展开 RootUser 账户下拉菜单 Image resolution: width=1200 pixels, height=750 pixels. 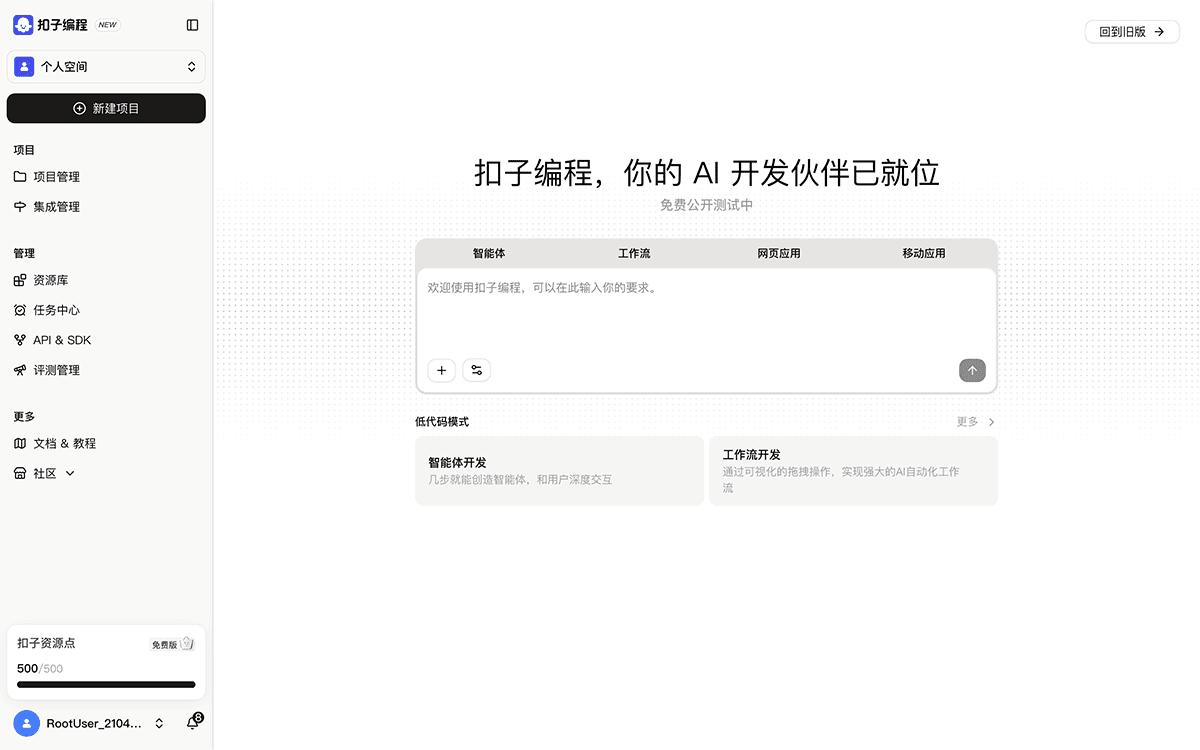(158, 722)
